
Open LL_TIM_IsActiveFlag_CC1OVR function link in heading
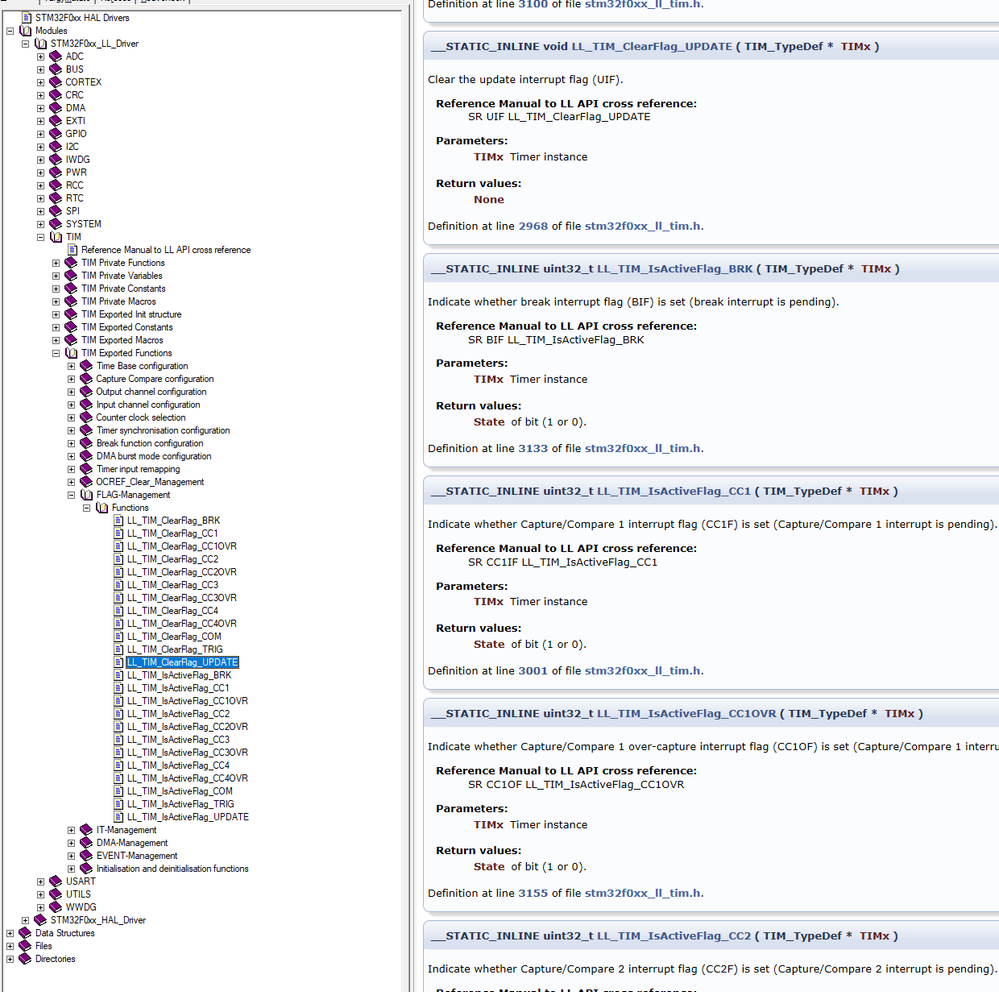point(687,714)
